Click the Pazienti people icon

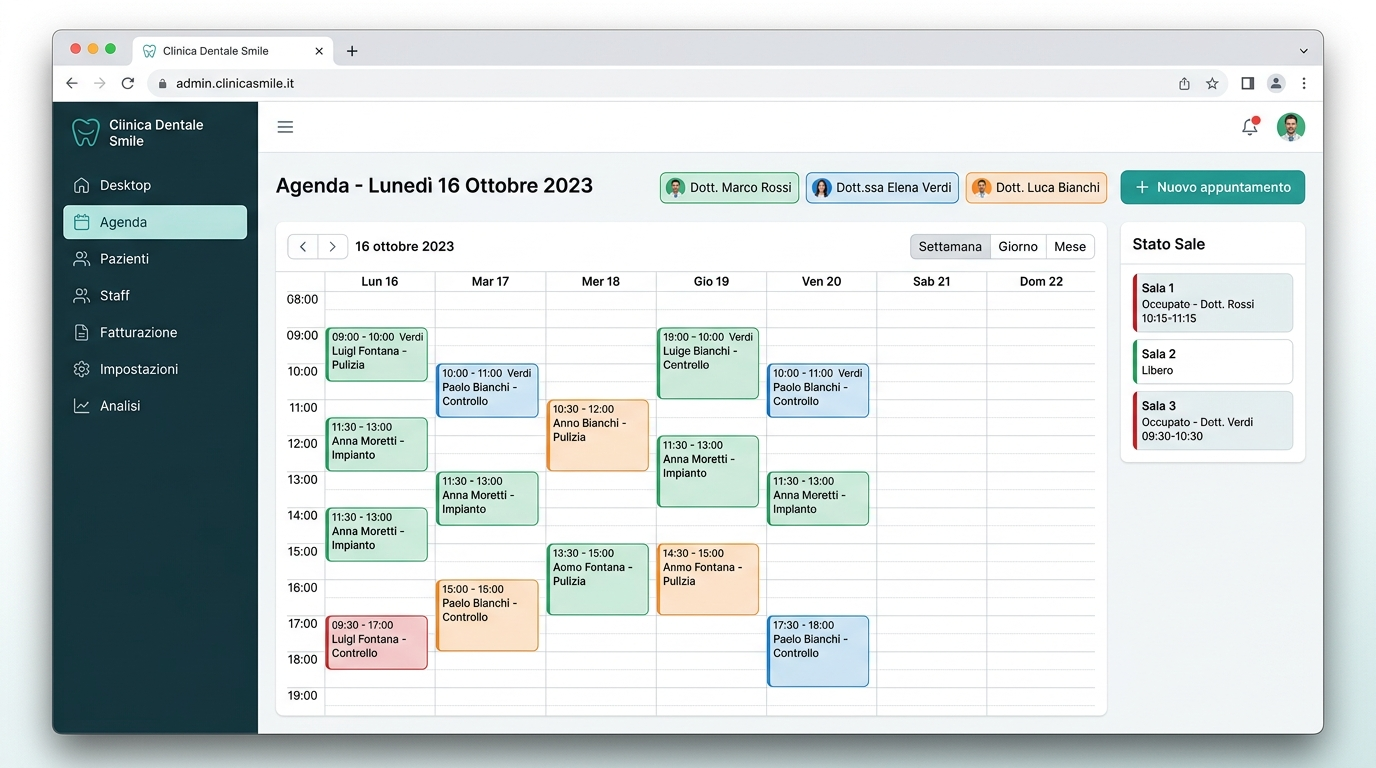pyautogui.click(x=82, y=259)
